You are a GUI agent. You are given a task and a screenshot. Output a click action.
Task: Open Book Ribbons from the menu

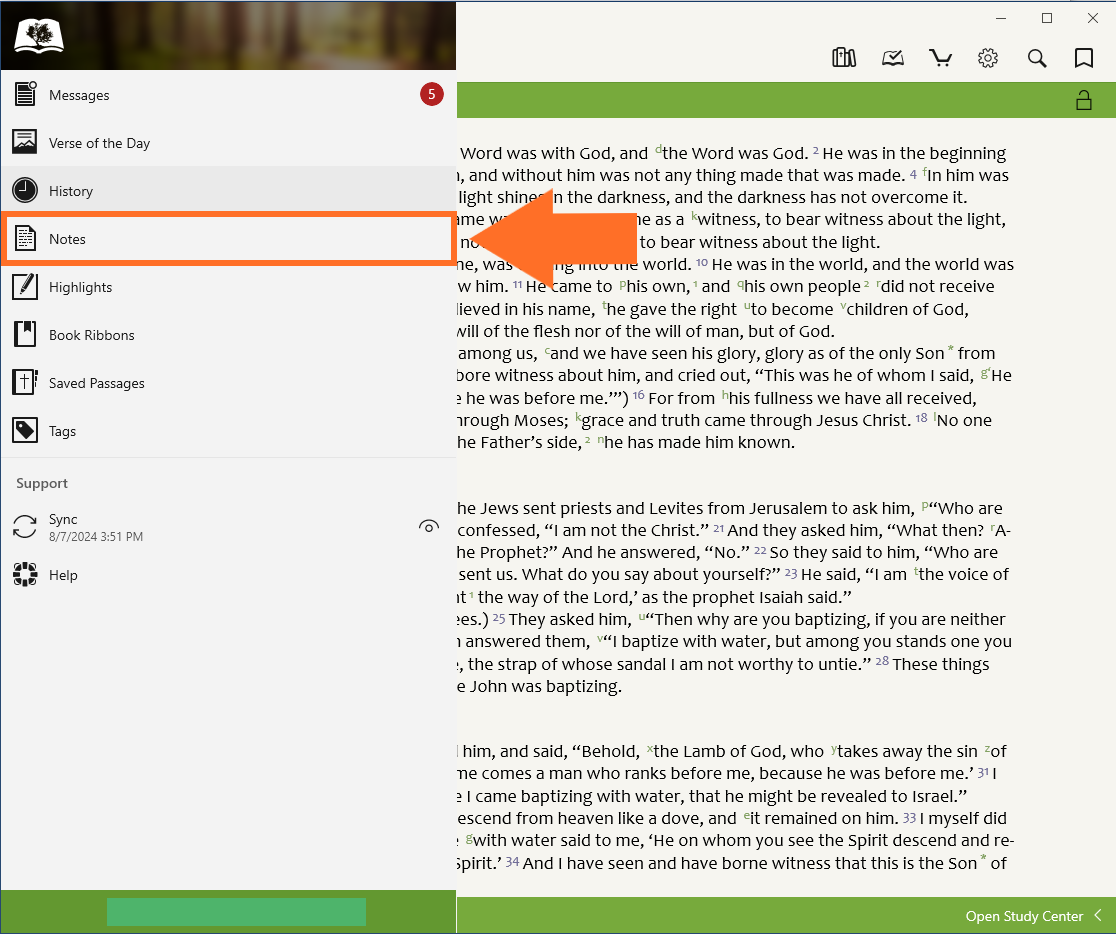pyautogui.click(x=91, y=335)
